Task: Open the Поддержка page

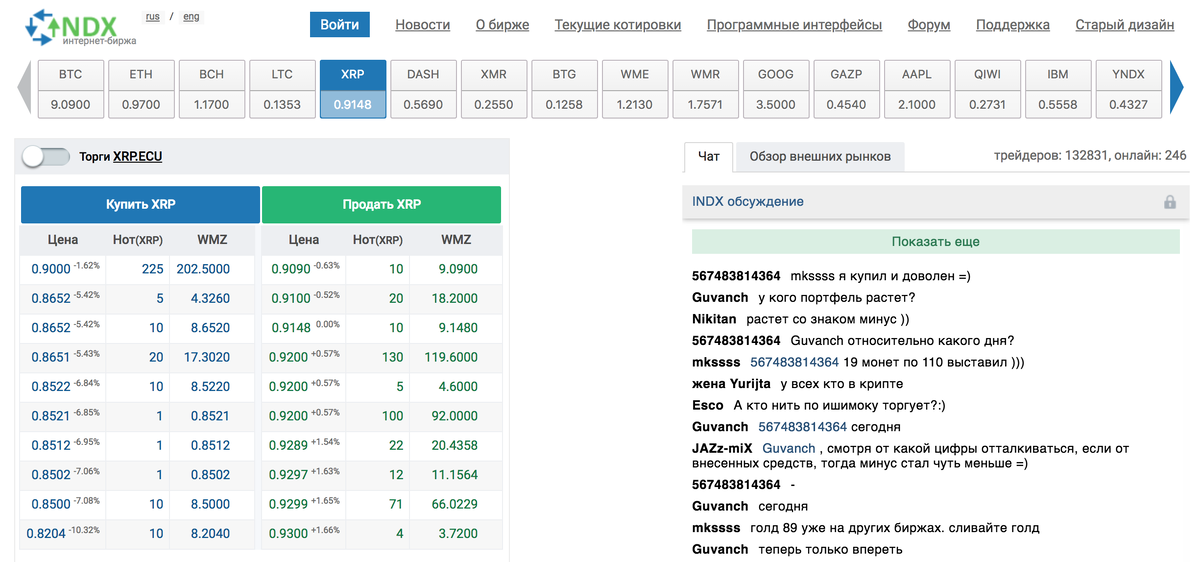Action: 1013,25
